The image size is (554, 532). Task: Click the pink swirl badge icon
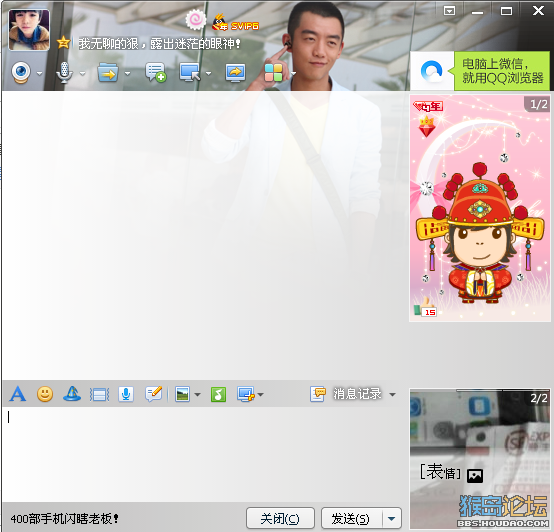click(196, 19)
